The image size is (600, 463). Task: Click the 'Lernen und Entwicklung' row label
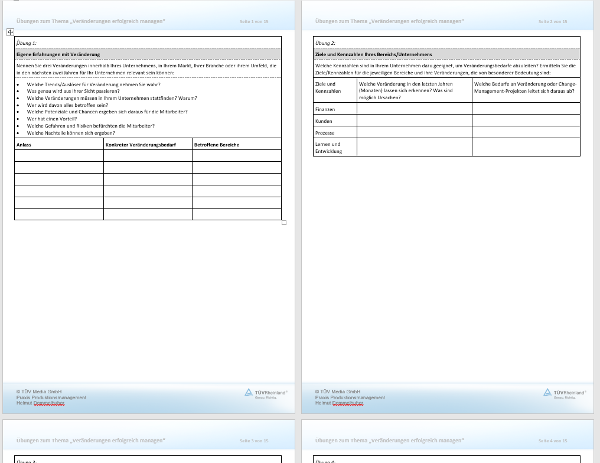(x=329, y=146)
